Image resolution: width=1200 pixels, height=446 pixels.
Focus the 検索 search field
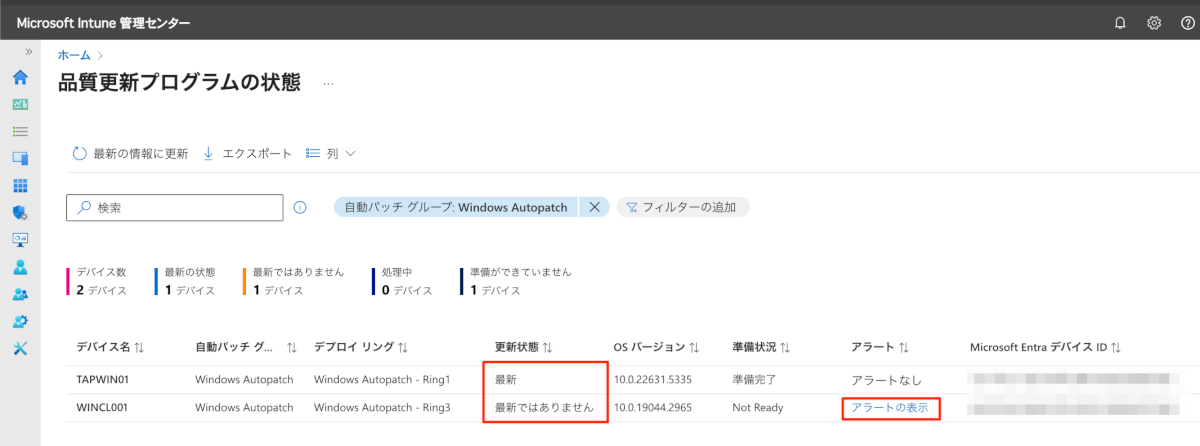coord(175,207)
